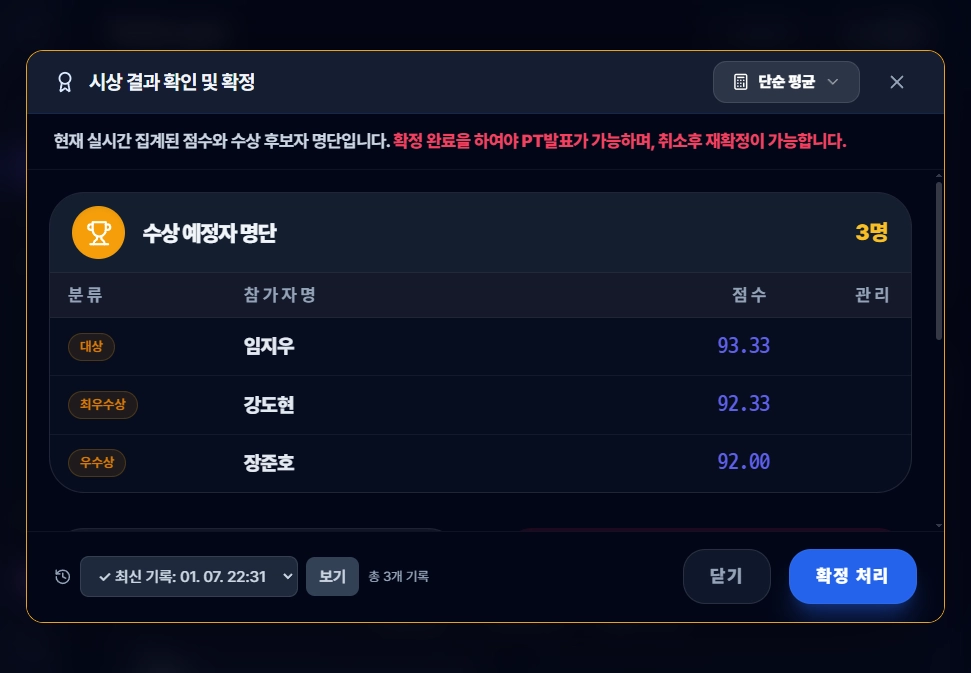Click the orange trophy icon

98,233
